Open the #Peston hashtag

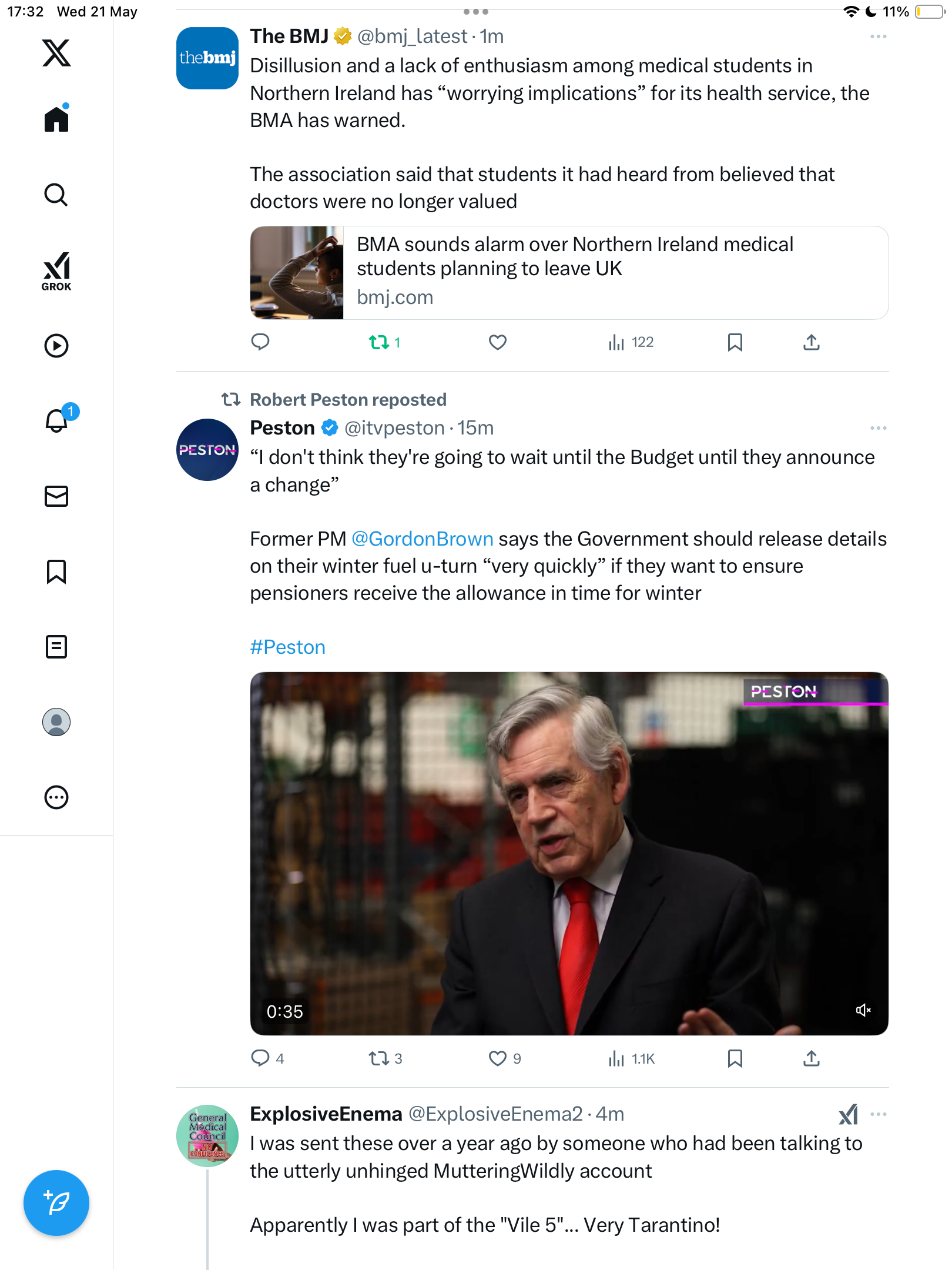(287, 647)
